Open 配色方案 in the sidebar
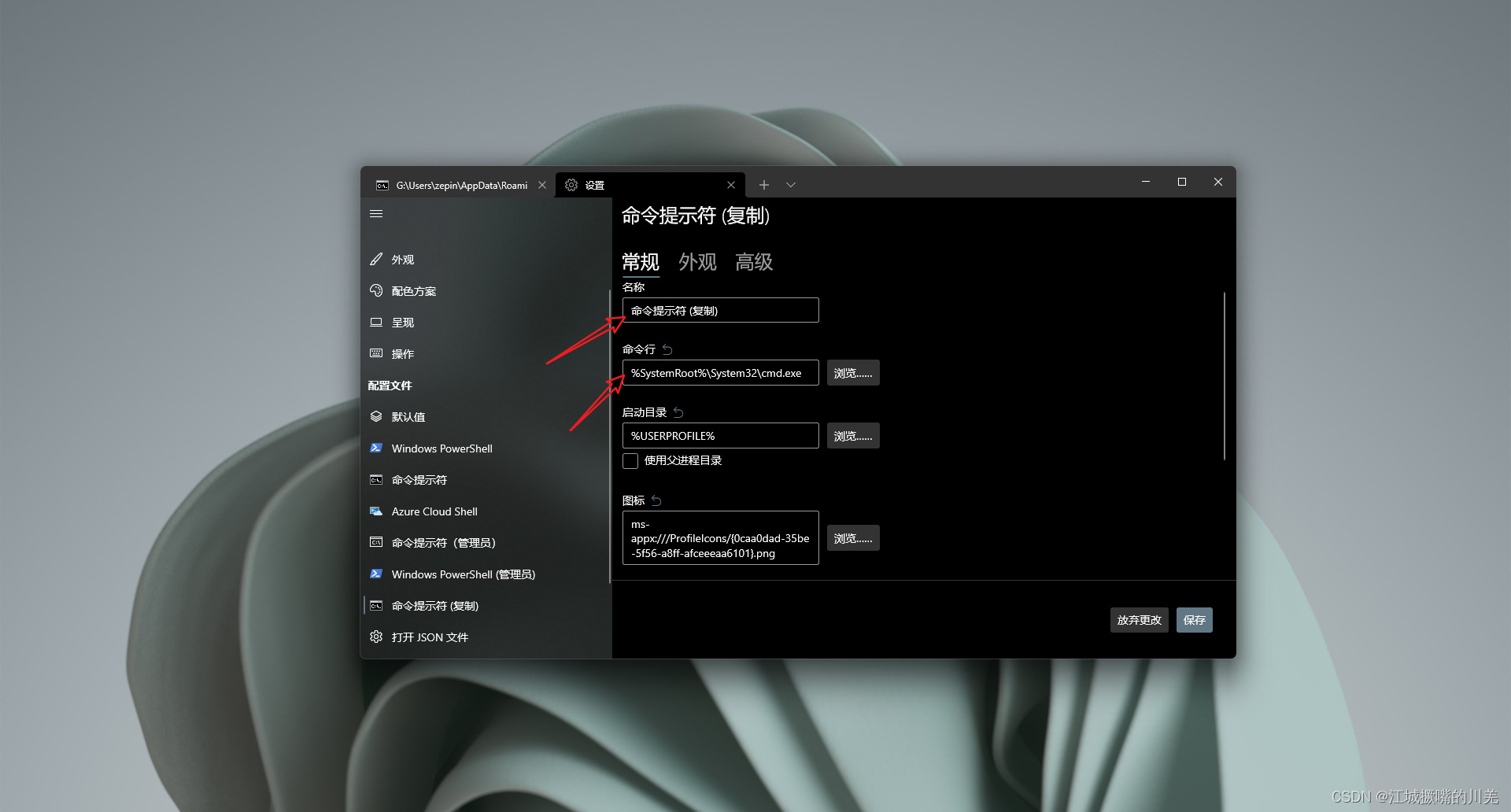Screen dimensions: 1511x812 tap(485, 291)
